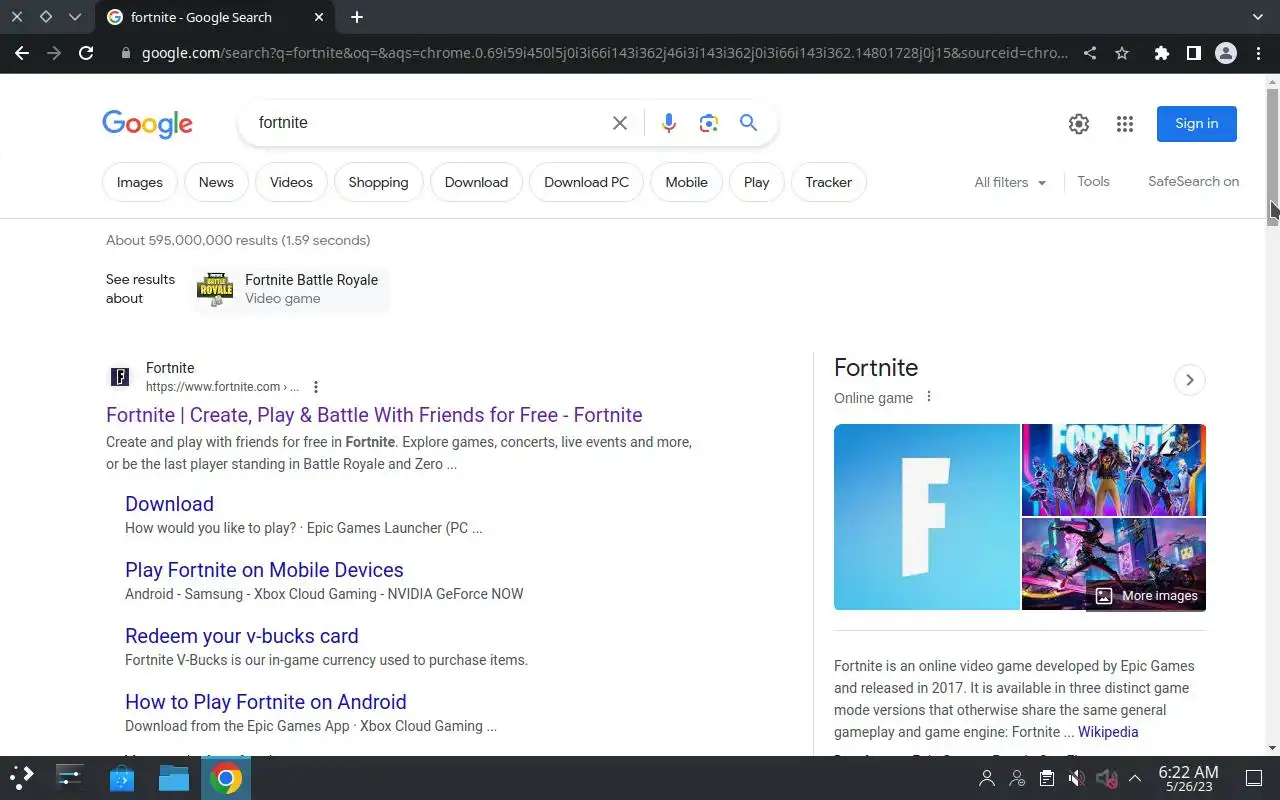
Task: Close the fortnite Google Search tab
Action: (x=318, y=17)
